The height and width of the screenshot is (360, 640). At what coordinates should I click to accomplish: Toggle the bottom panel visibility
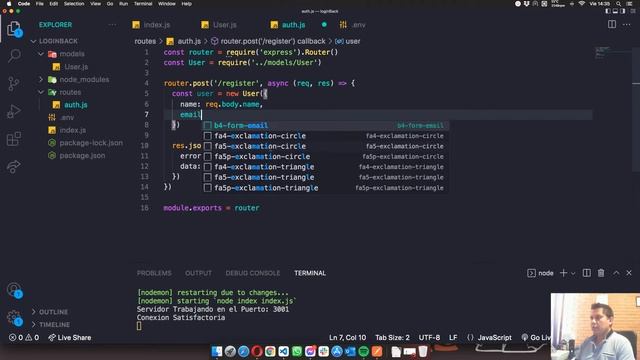tap(616, 11)
